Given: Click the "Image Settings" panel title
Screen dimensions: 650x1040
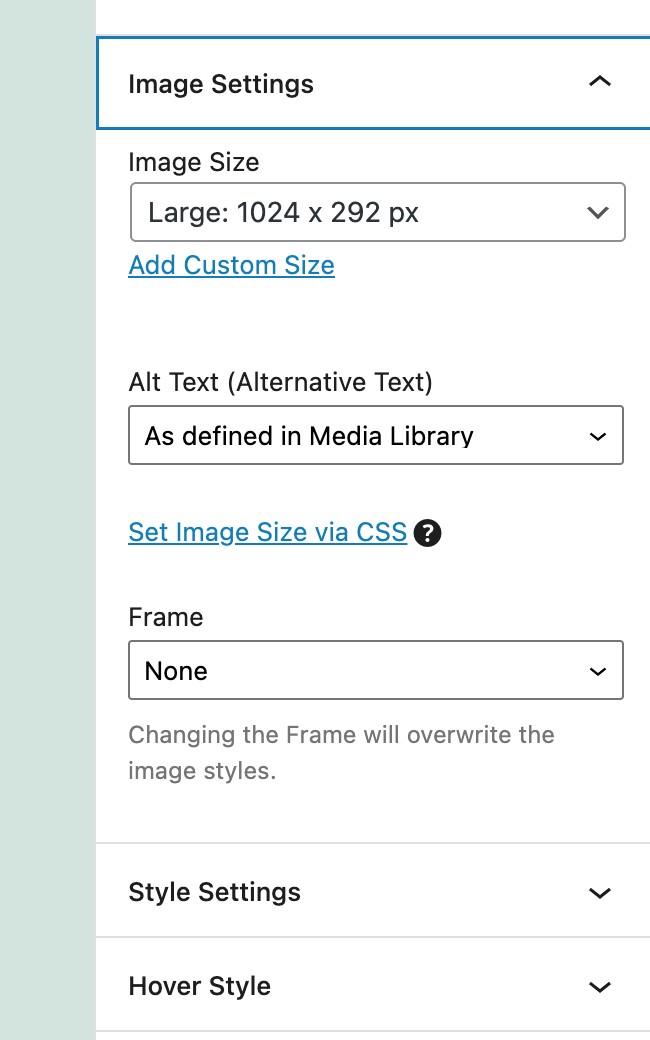Looking at the screenshot, I should tap(221, 84).
